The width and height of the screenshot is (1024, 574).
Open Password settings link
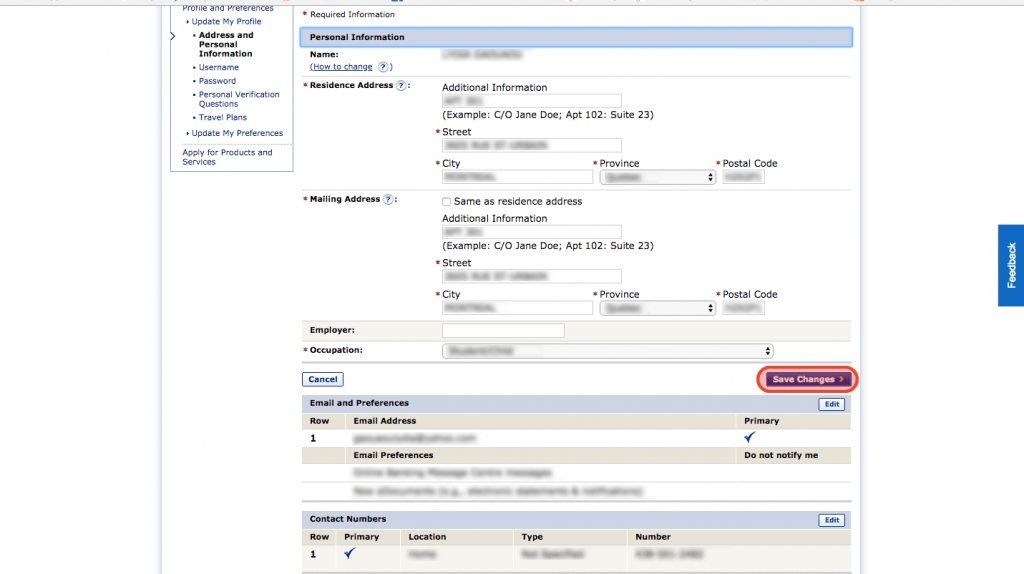pos(217,81)
